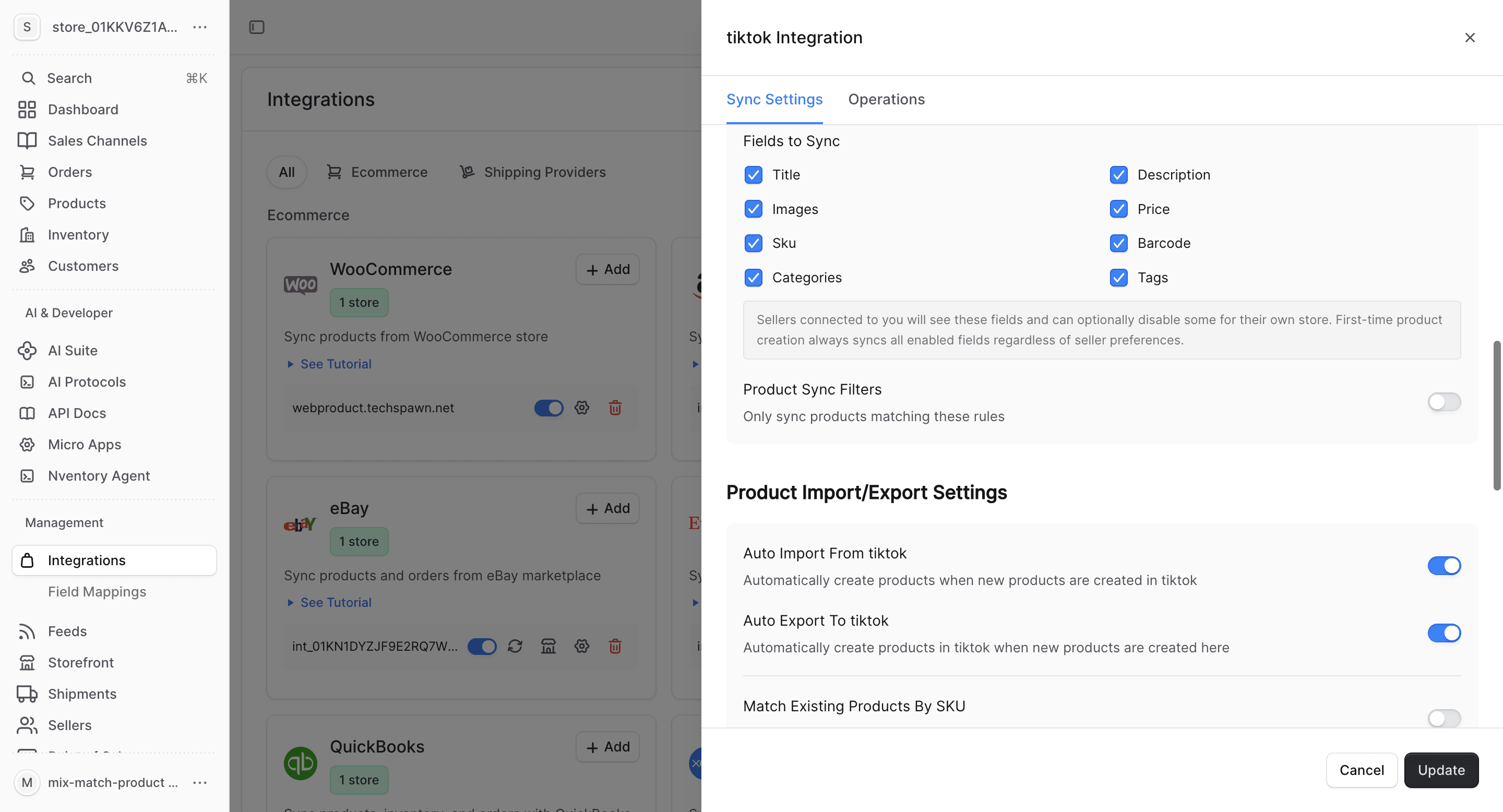Select the Sync Settings tab
This screenshot has width=1503, height=812.
[x=774, y=100]
